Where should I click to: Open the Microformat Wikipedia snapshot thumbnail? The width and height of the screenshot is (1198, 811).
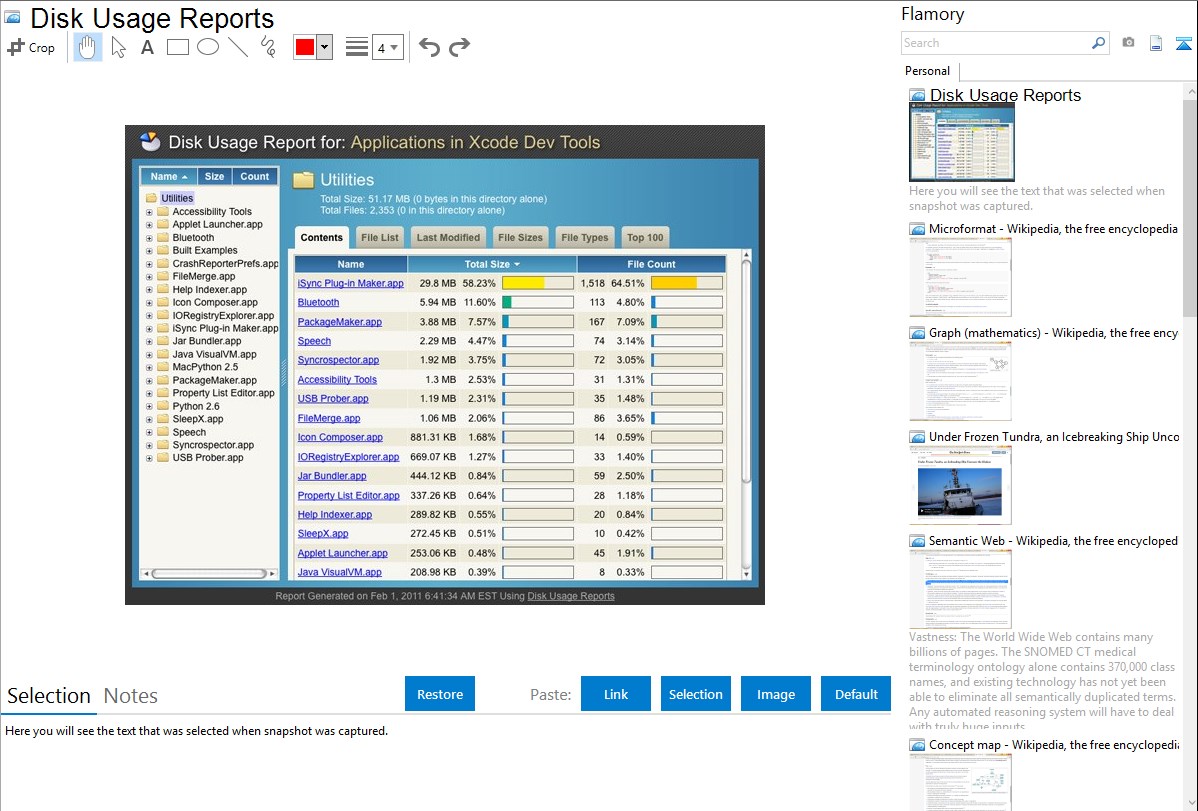coord(960,277)
